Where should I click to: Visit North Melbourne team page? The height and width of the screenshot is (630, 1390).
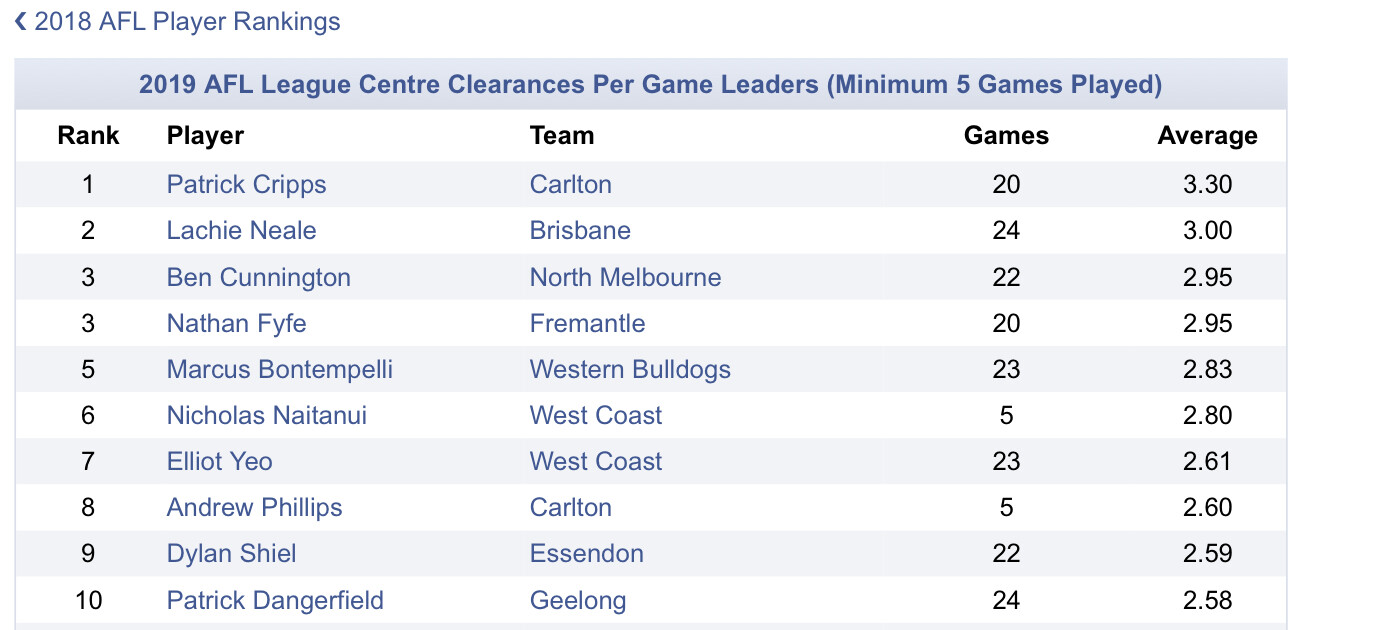[625, 277]
